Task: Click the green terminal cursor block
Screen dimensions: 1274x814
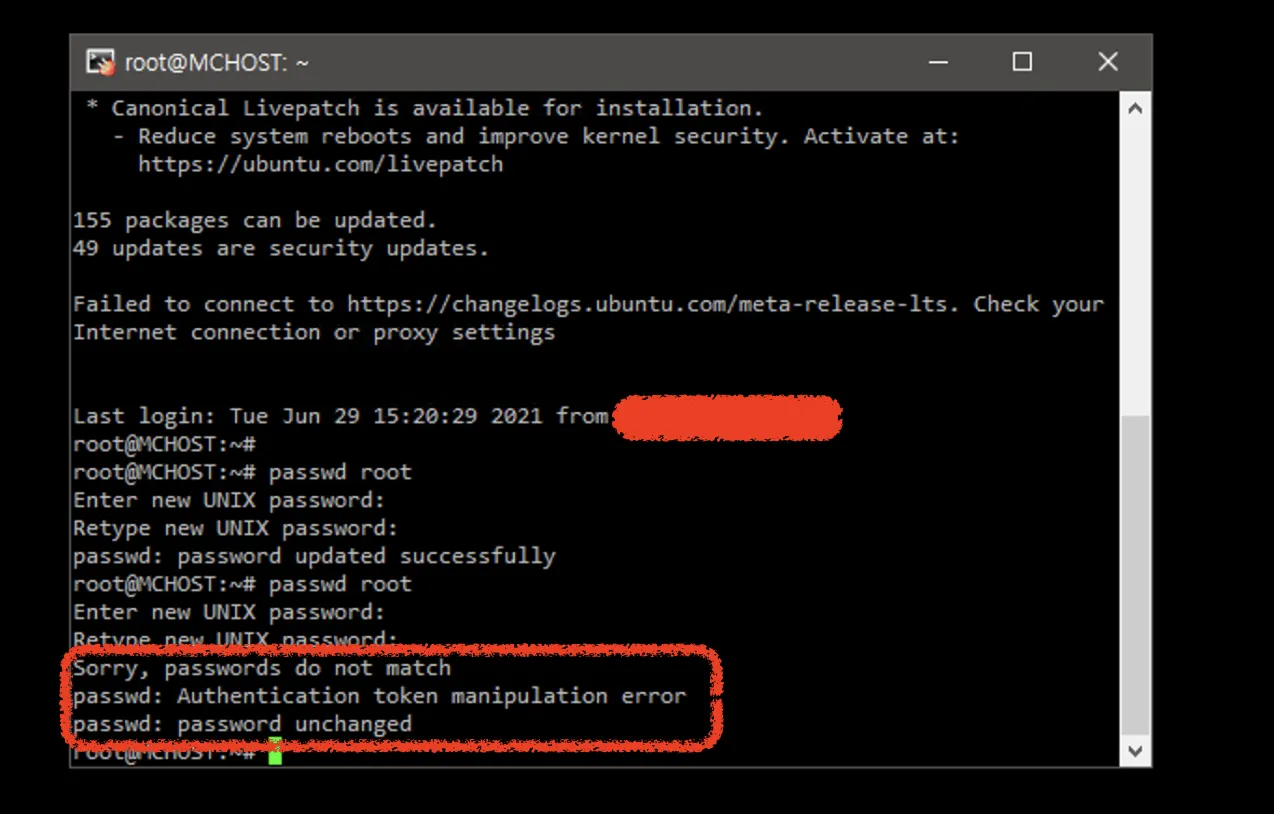Action: (x=275, y=751)
